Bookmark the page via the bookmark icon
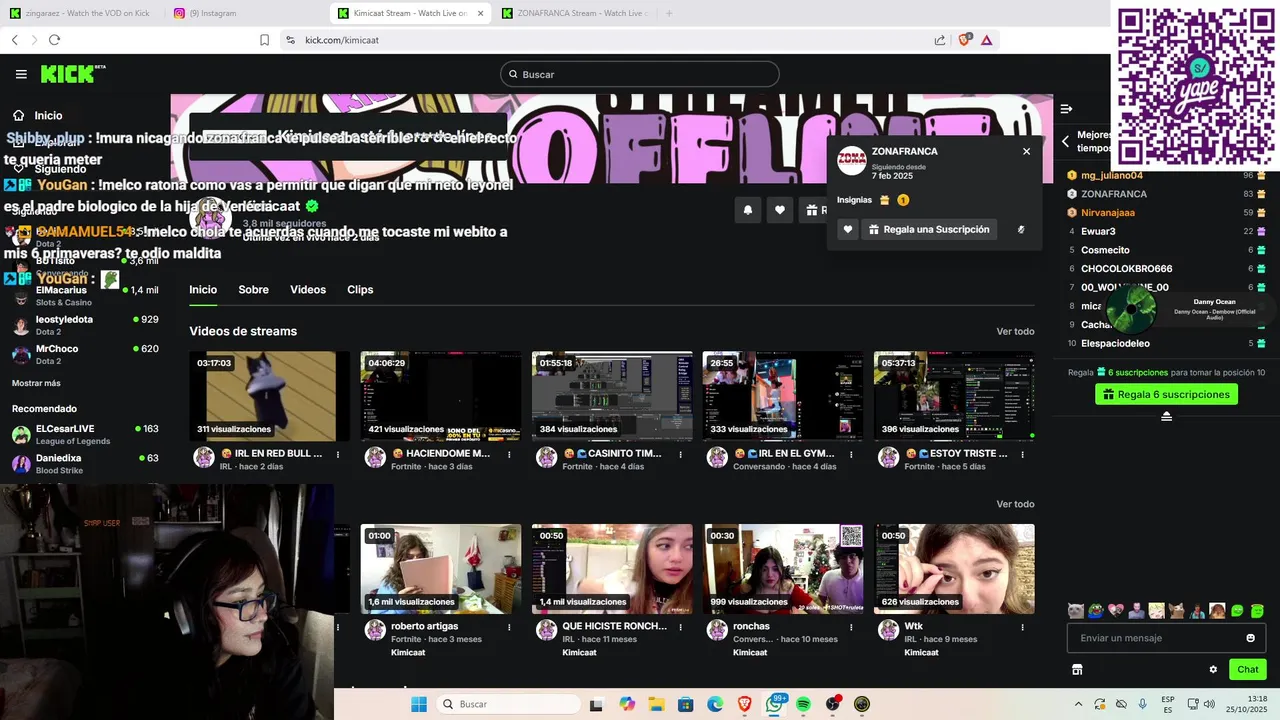This screenshot has height=720, width=1280. point(264,40)
